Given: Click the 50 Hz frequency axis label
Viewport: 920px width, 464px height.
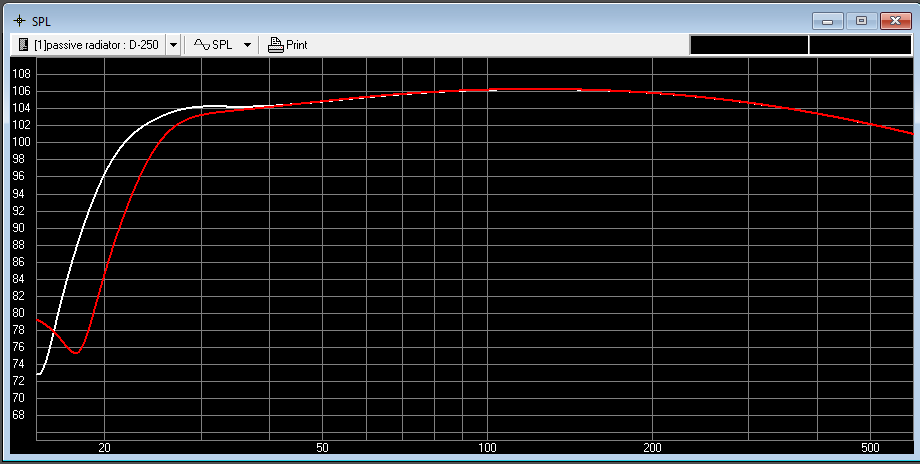Looking at the screenshot, I should (x=322, y=448).
